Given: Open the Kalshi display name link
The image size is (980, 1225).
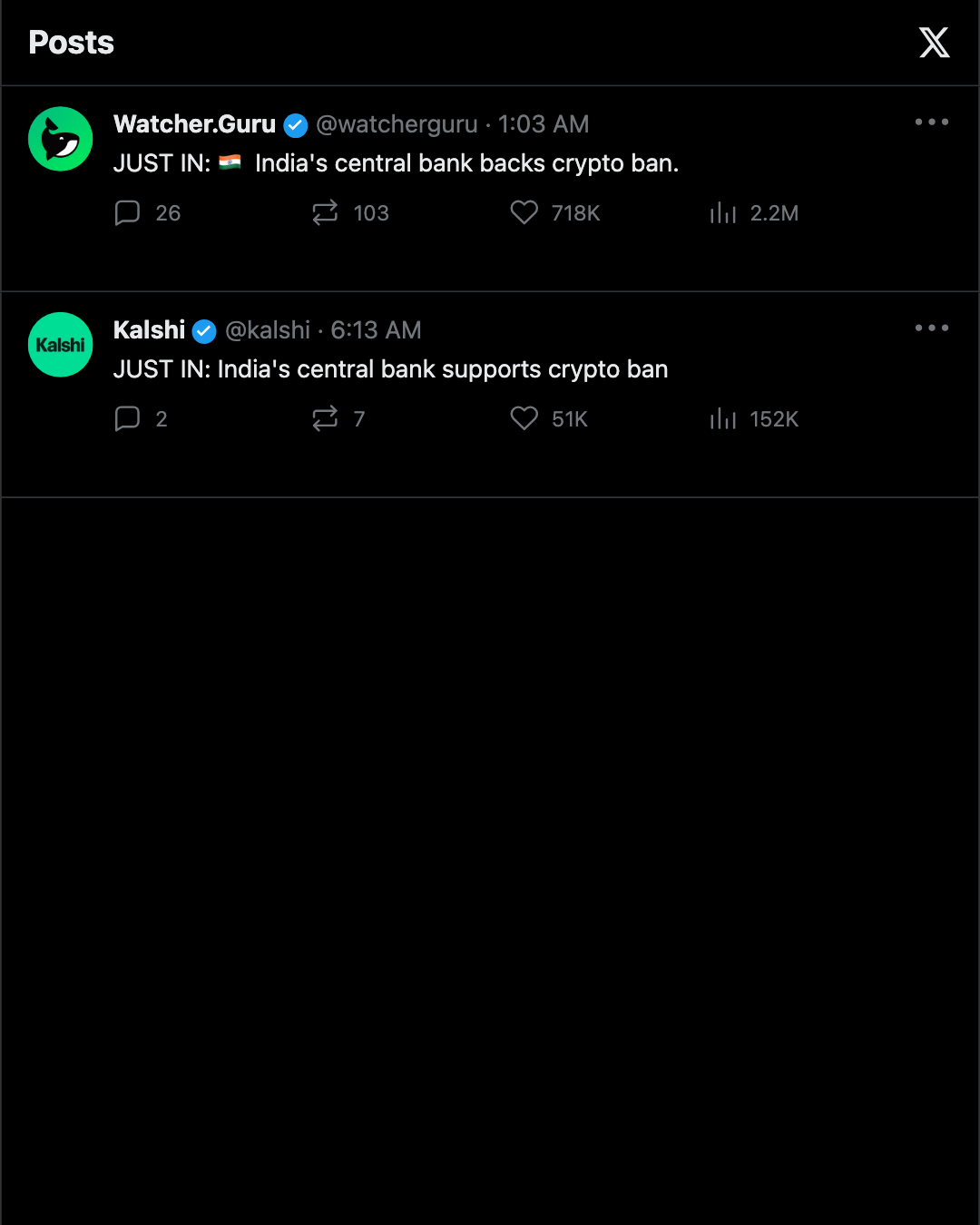Looking at the screenshot, I should [149, 330].
